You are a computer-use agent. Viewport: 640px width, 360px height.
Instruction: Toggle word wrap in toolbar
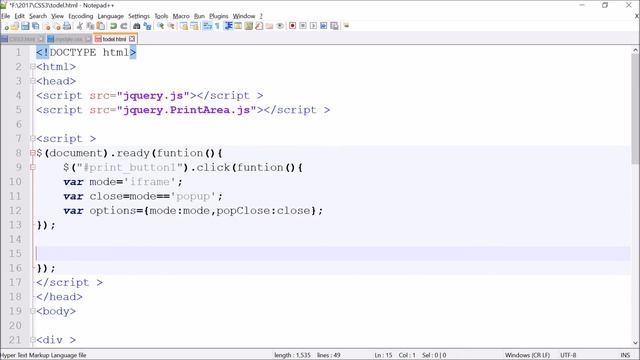tap(207, 26)
